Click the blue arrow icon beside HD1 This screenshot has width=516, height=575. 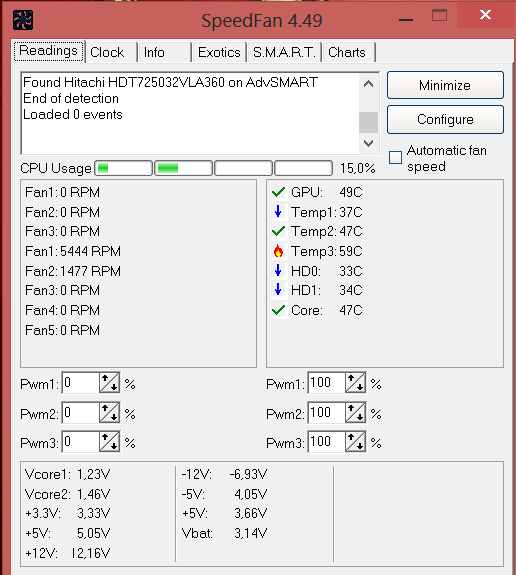point(278,290)
